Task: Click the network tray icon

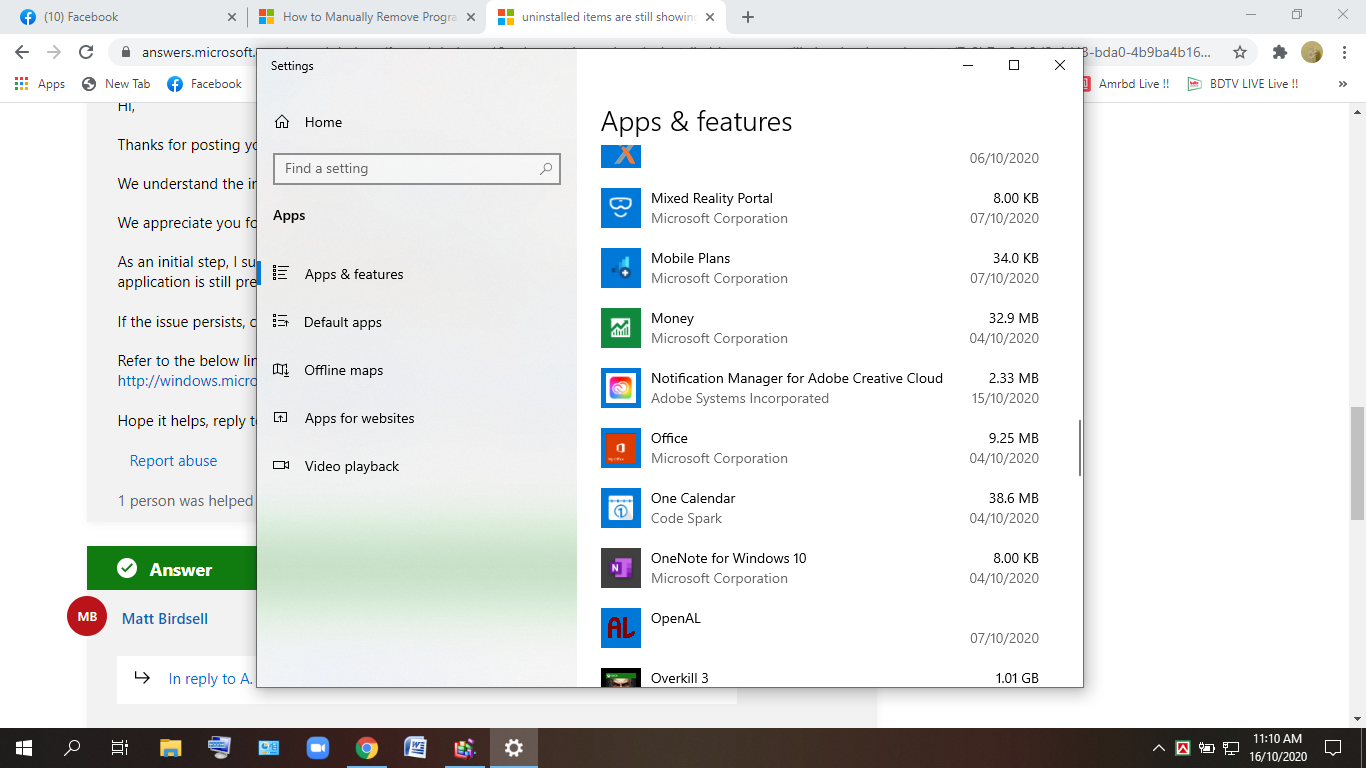Action: point(1231,748)
